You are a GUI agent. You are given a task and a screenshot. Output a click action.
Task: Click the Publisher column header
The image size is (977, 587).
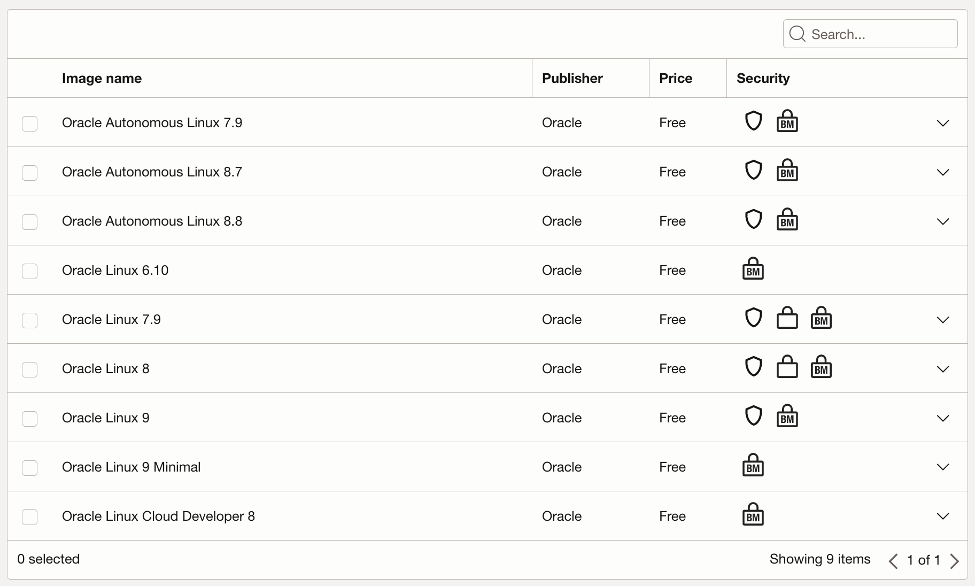tap(572, 78)
